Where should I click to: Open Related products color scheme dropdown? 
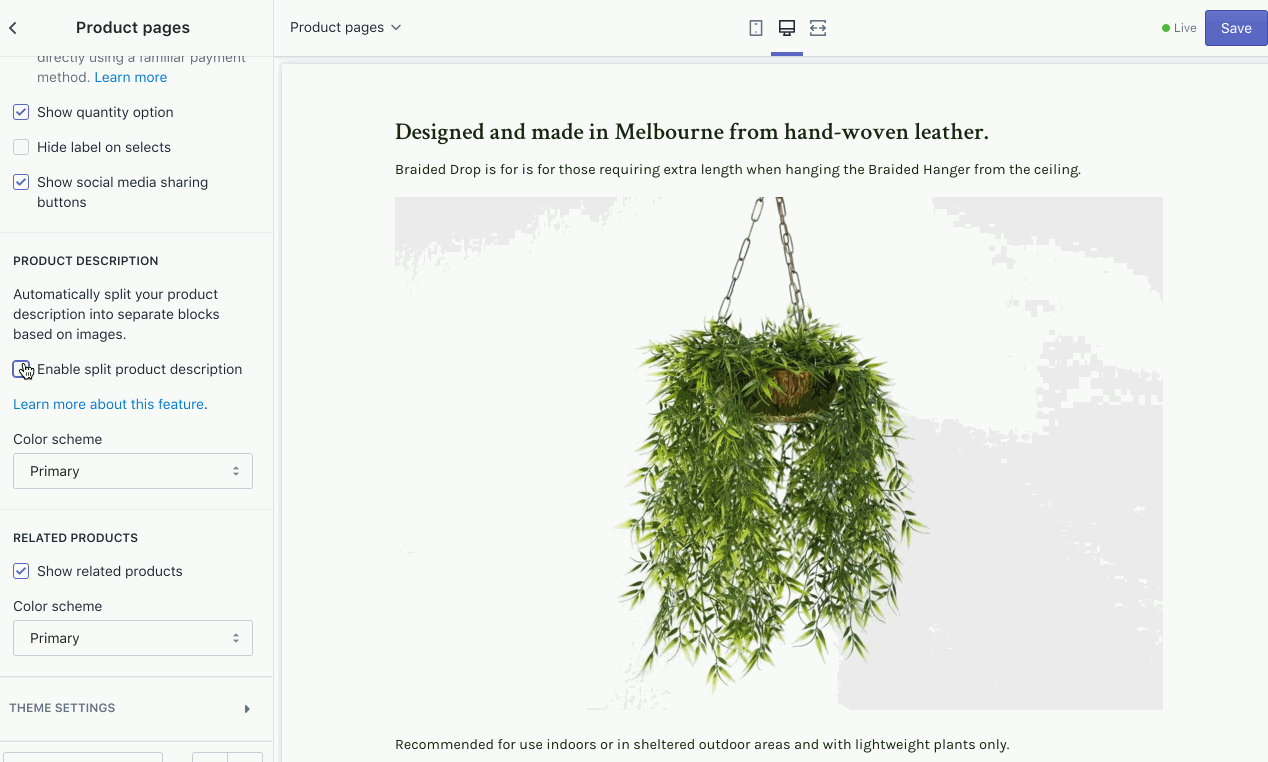pos(133,638)
